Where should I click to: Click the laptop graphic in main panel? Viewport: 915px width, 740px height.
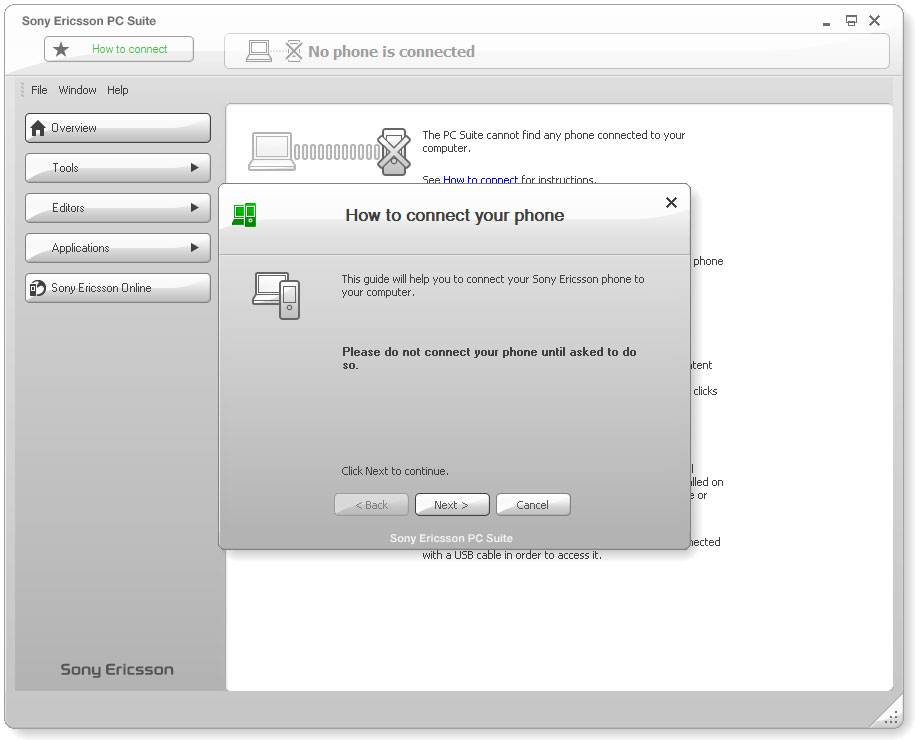(271, 151)
